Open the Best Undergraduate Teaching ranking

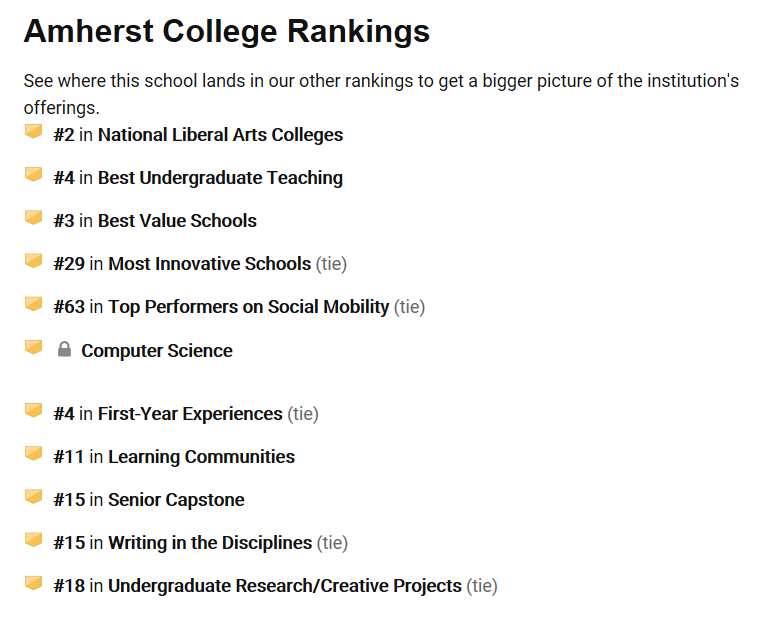coord(220,178)
